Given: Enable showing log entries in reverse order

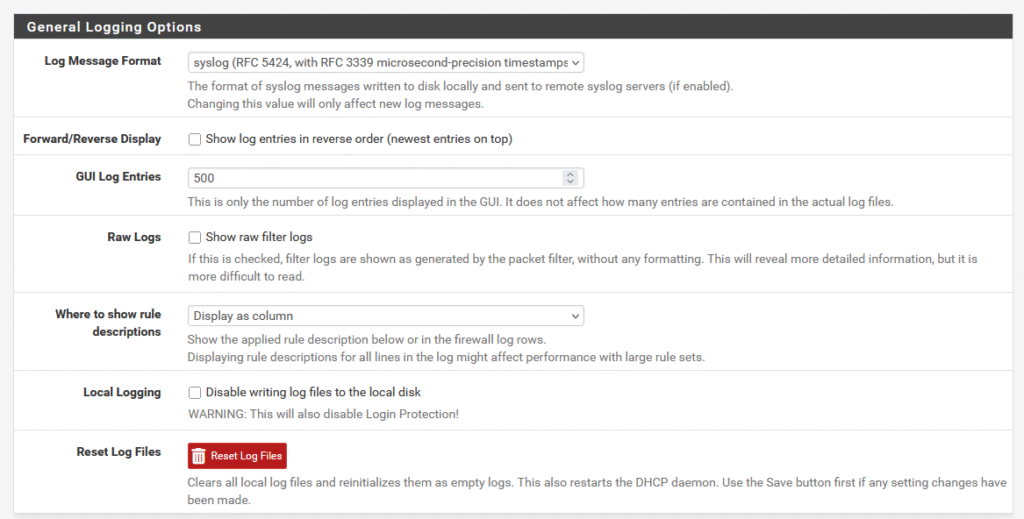Looking at the screenshot, I should [195, 140].
